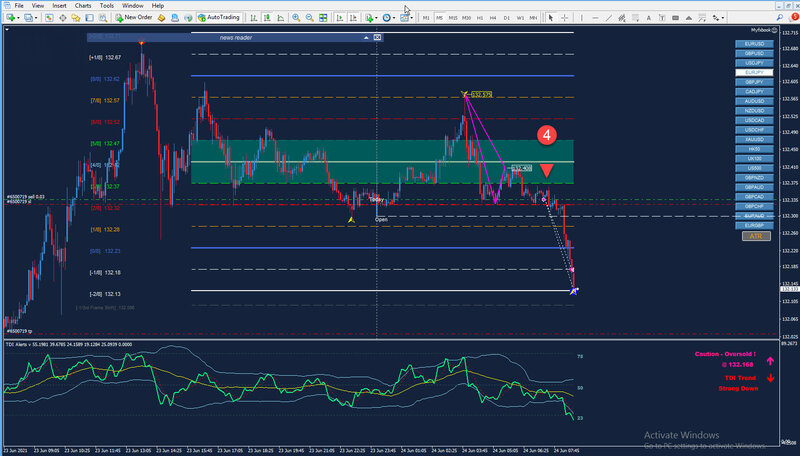800x456 pixels.
Task: Choose the draw horizontal line tool
Action: click(595, 18)
